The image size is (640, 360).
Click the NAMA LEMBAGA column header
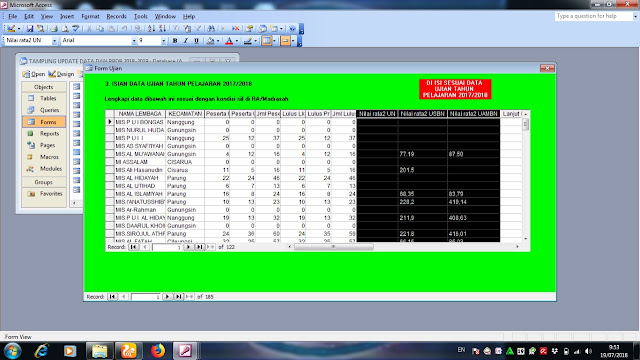click(x=140, y=113)
